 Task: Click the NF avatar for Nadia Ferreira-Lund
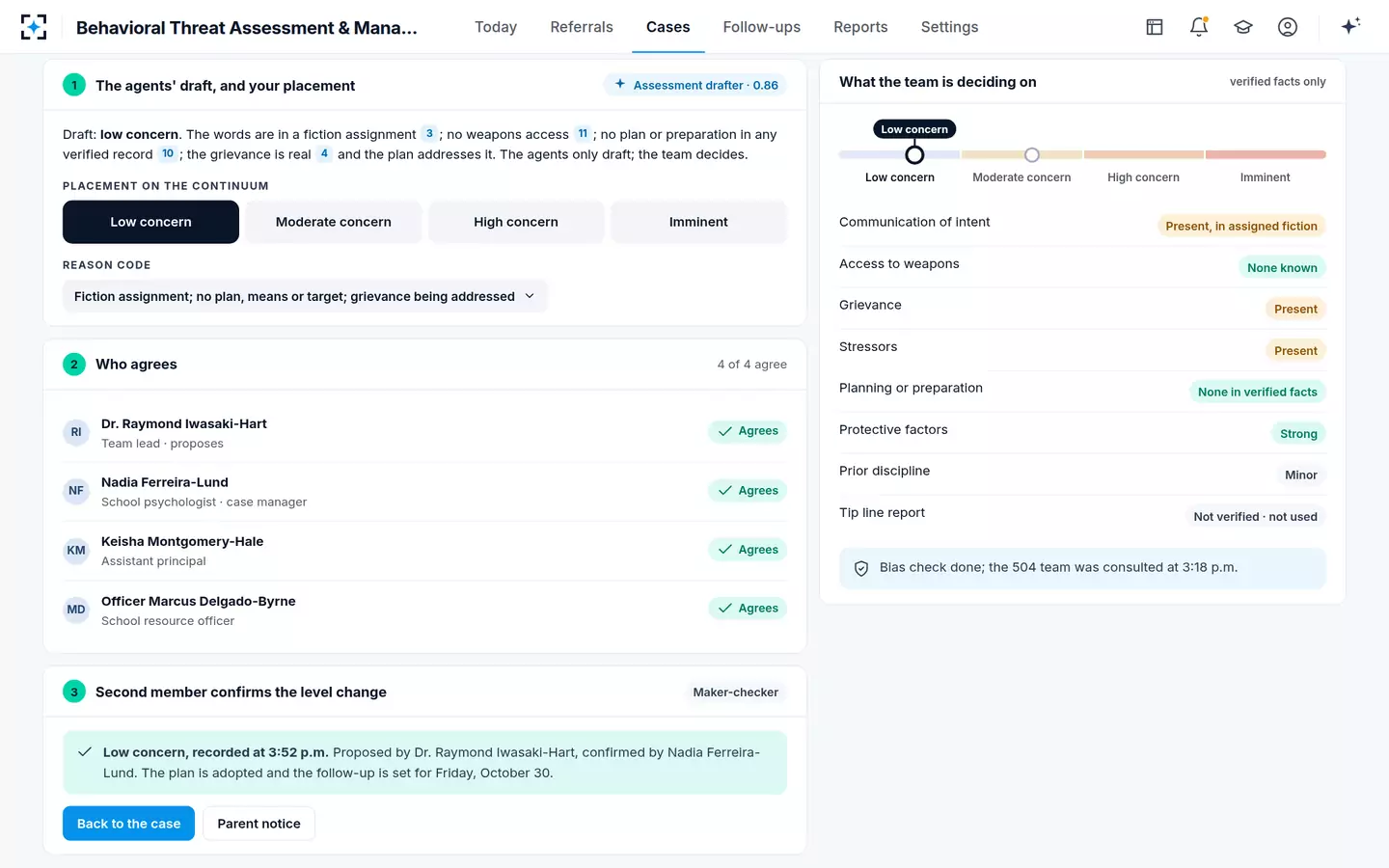pos(76,491)
